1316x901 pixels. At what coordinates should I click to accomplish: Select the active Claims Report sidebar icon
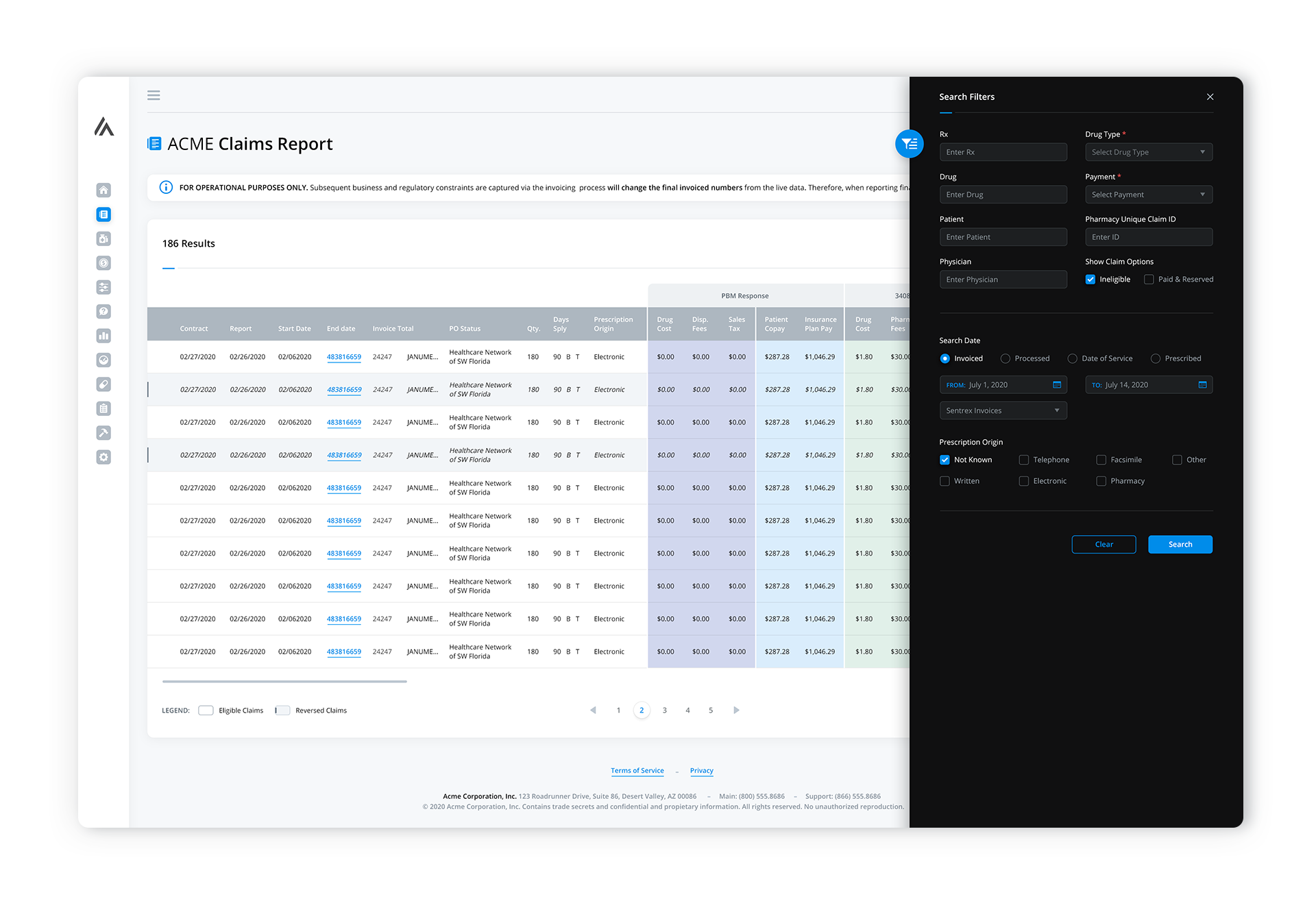(x=103, y=214)
